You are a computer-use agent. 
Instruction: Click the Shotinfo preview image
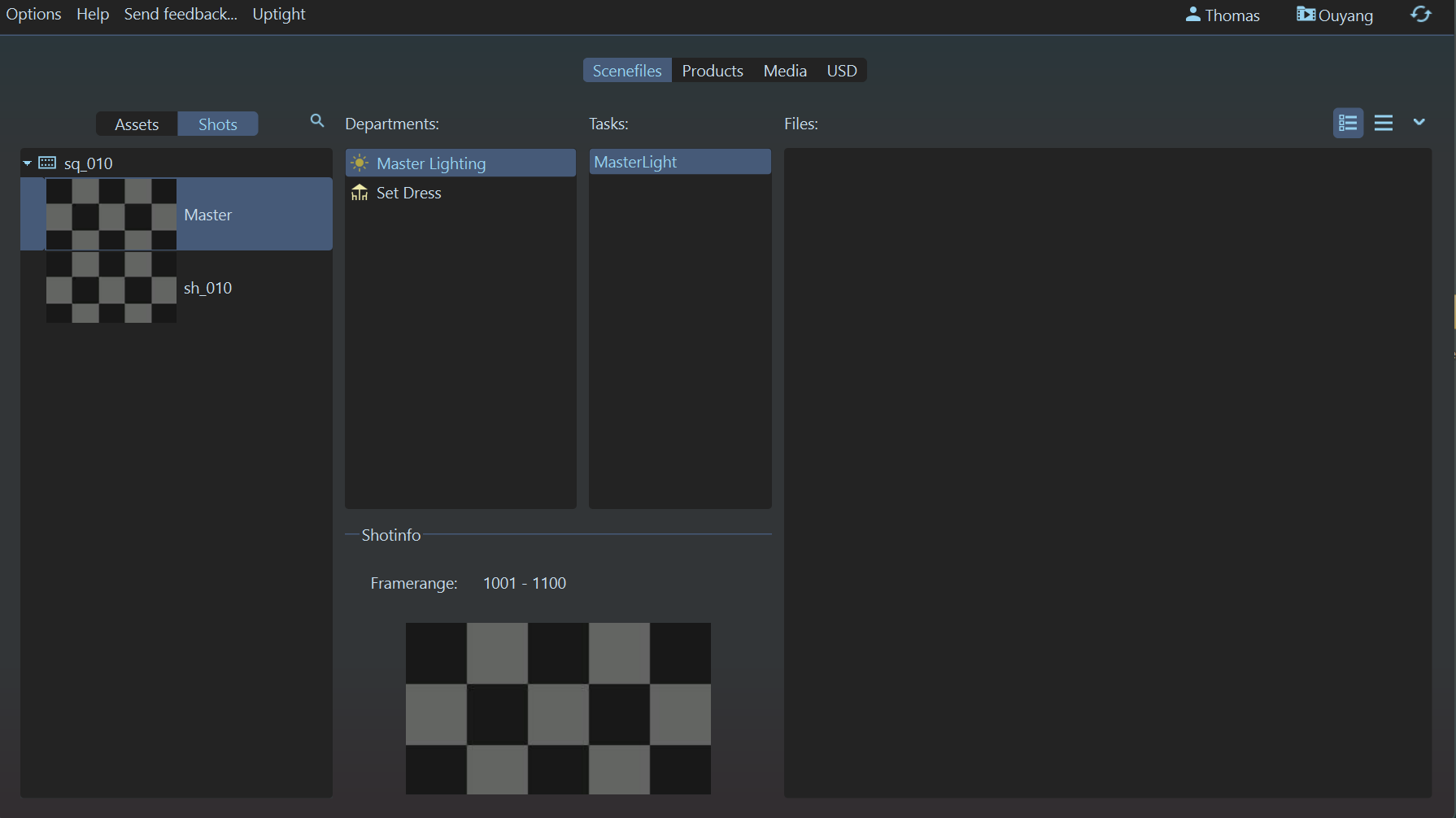pos(558,708)
